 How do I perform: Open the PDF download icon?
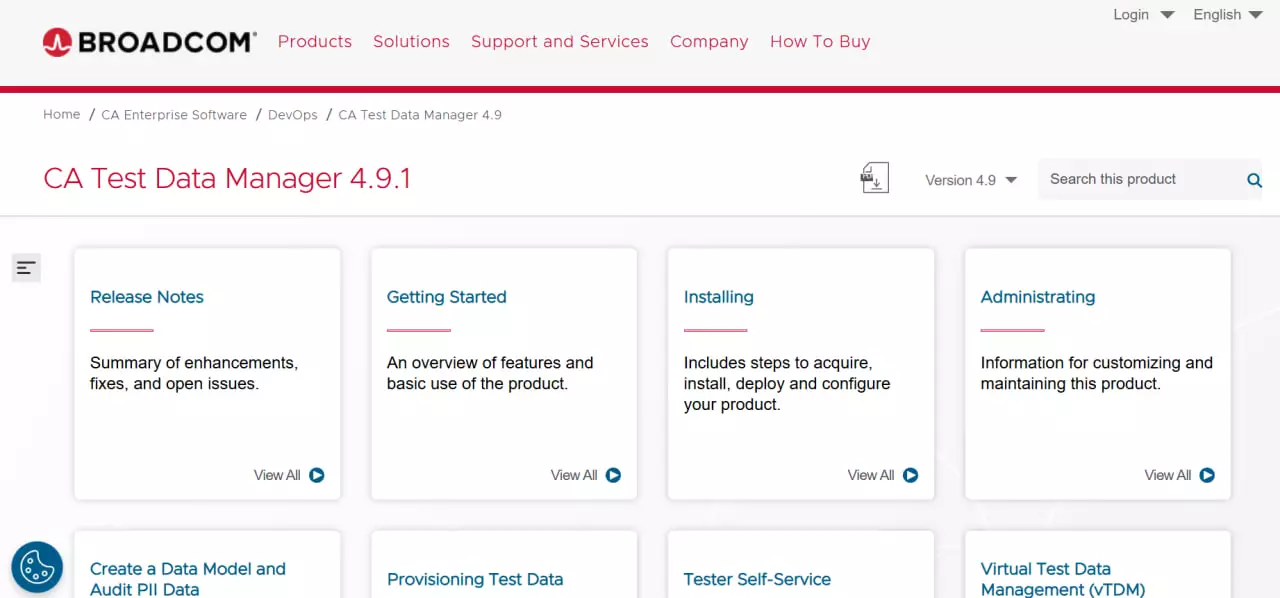tap(874, 177)
